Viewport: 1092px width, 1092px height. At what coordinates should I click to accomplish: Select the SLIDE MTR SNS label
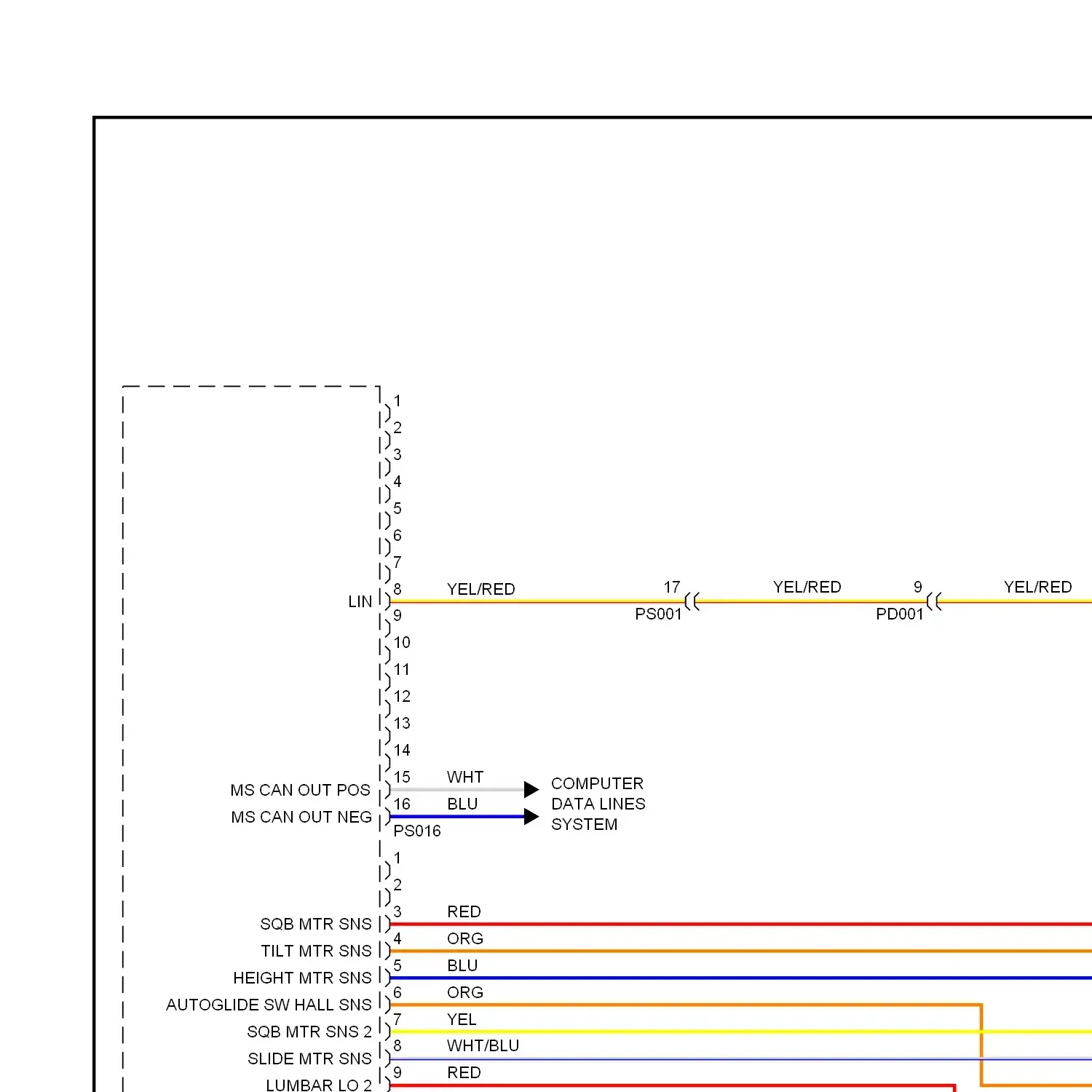309,1059
